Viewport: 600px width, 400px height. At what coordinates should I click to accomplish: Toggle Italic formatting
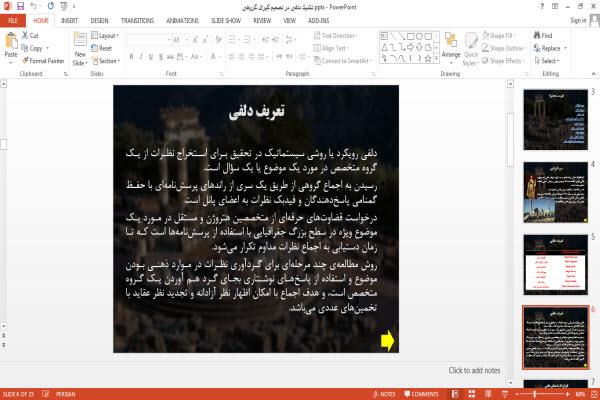pyautogui.click(x=141, y=57)
